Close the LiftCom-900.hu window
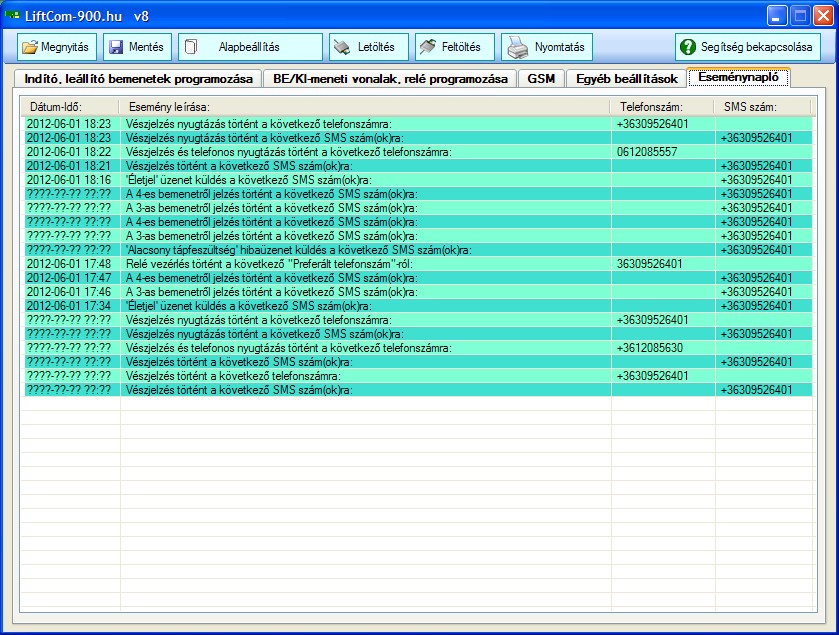 pos(823,16)
